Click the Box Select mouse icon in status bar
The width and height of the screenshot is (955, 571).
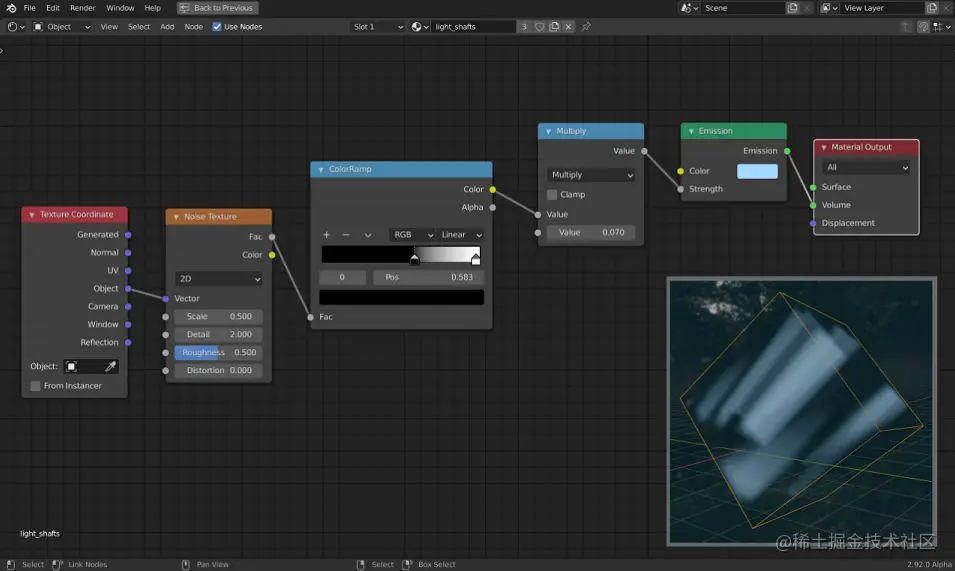[x=407, y=565]
